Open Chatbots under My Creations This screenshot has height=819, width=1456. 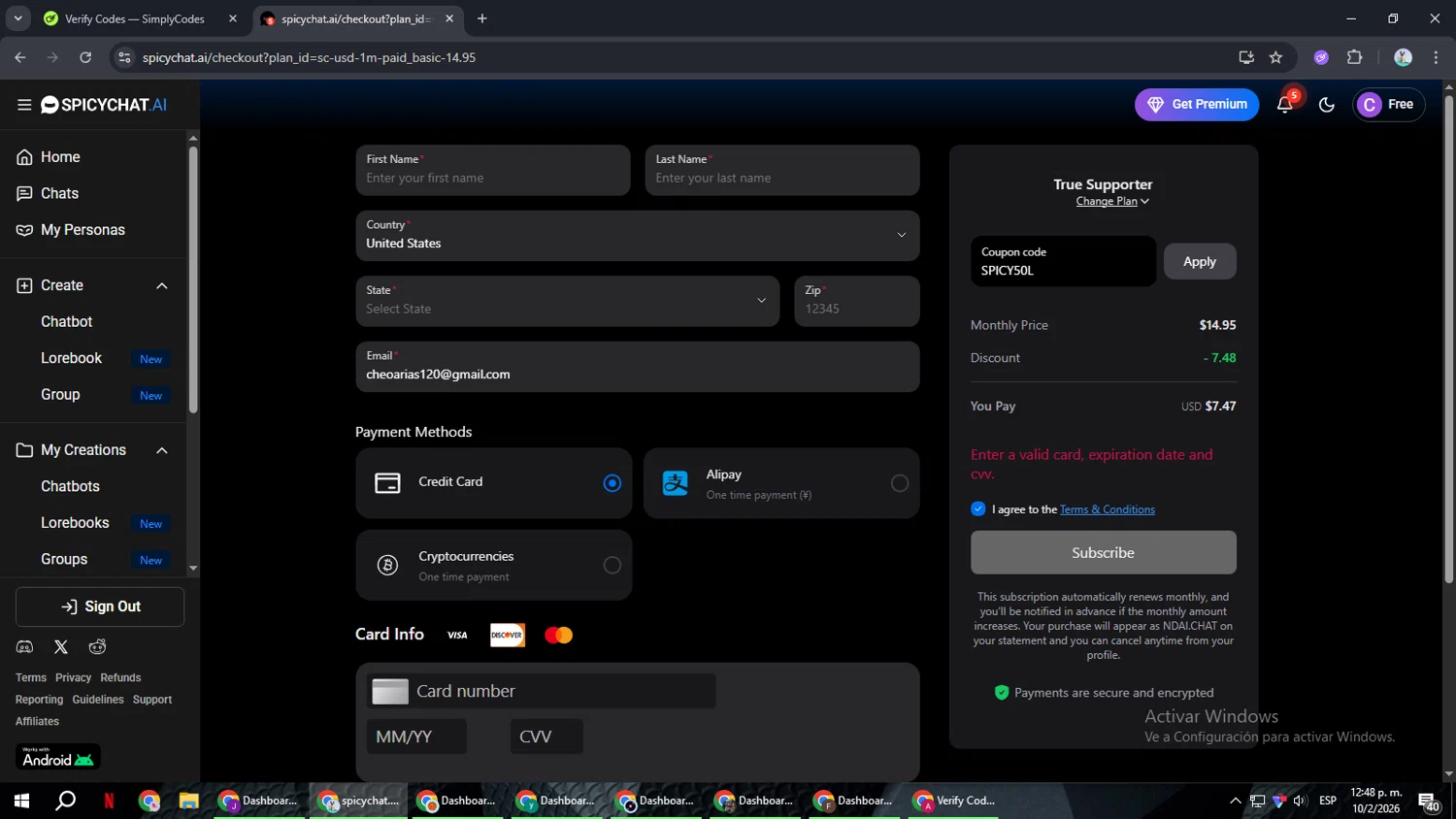pos(70,486)
